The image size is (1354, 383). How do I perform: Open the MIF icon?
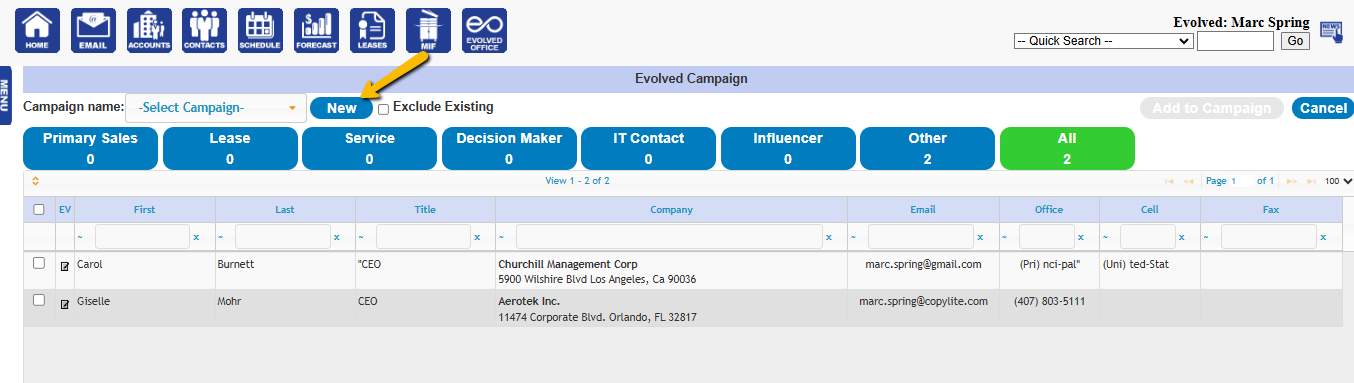(x=428, y=30)
